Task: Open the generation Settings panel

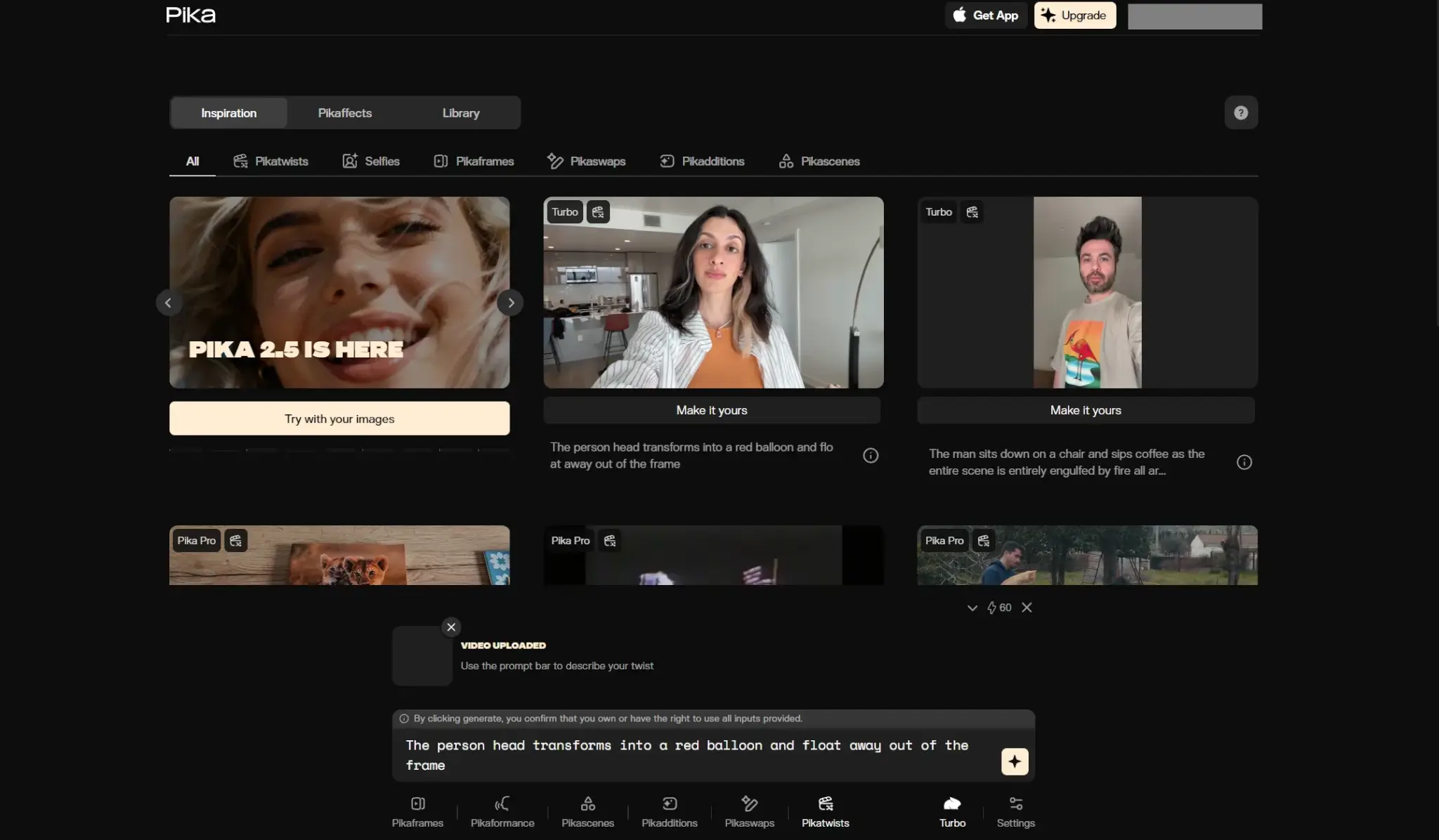Action: (x=1015, y=811)
